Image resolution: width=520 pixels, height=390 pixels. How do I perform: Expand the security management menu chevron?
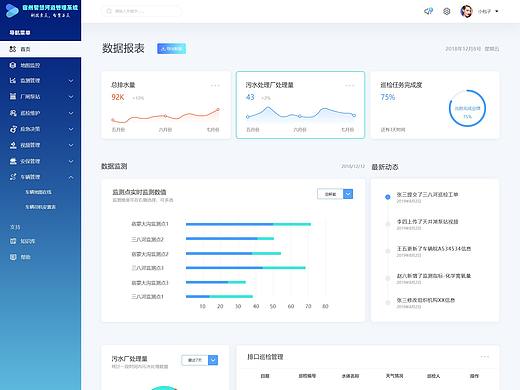click(71, 161)
